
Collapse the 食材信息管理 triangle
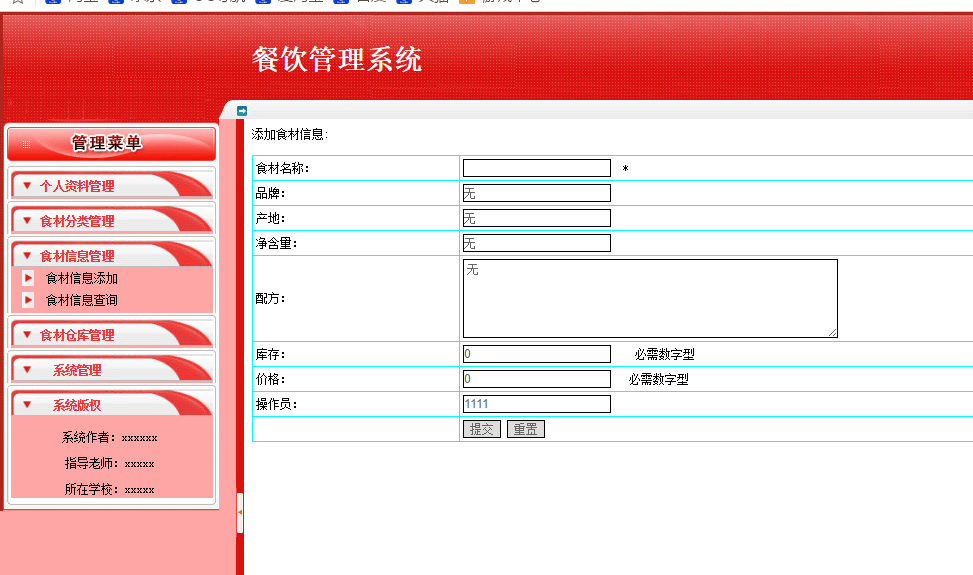27,255
